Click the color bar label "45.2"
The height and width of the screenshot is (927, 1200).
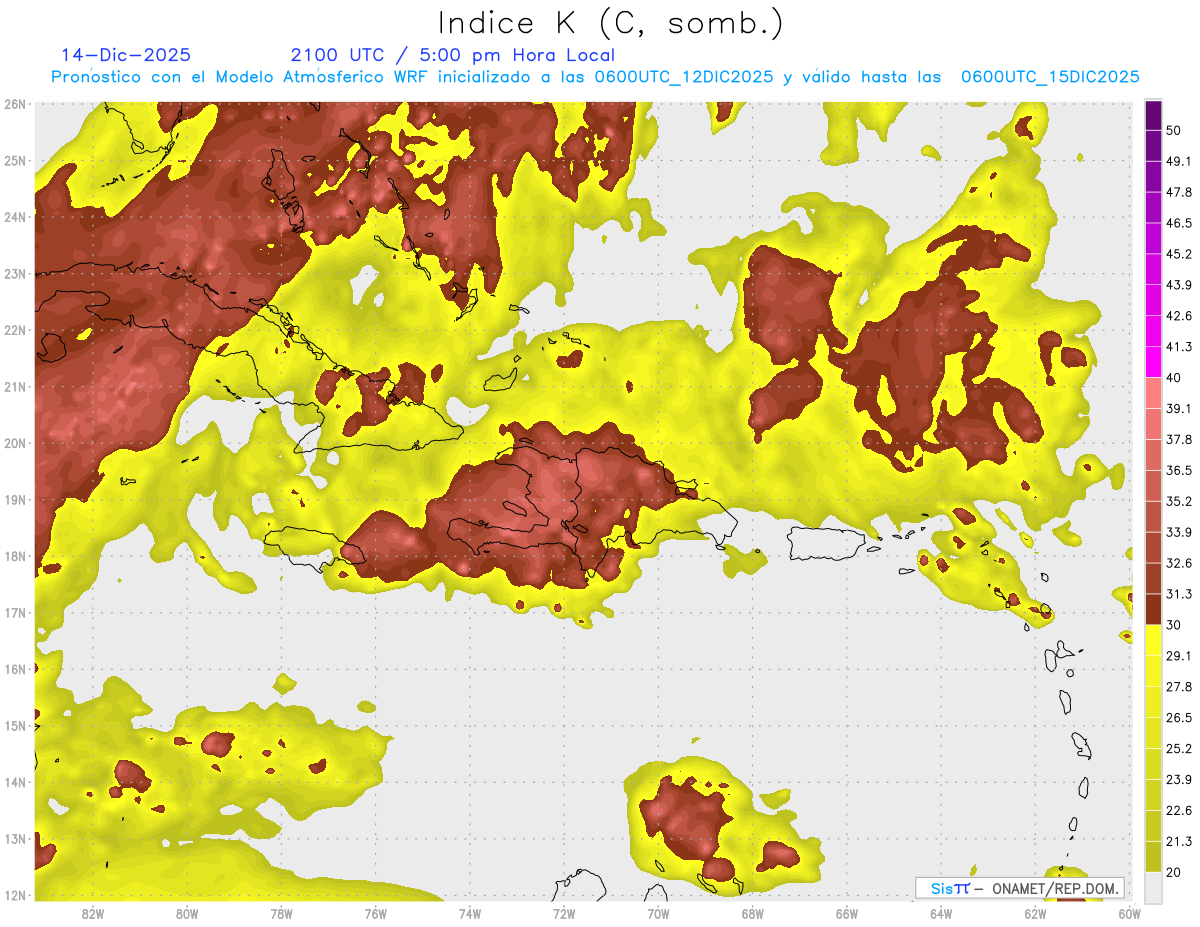1178,254
